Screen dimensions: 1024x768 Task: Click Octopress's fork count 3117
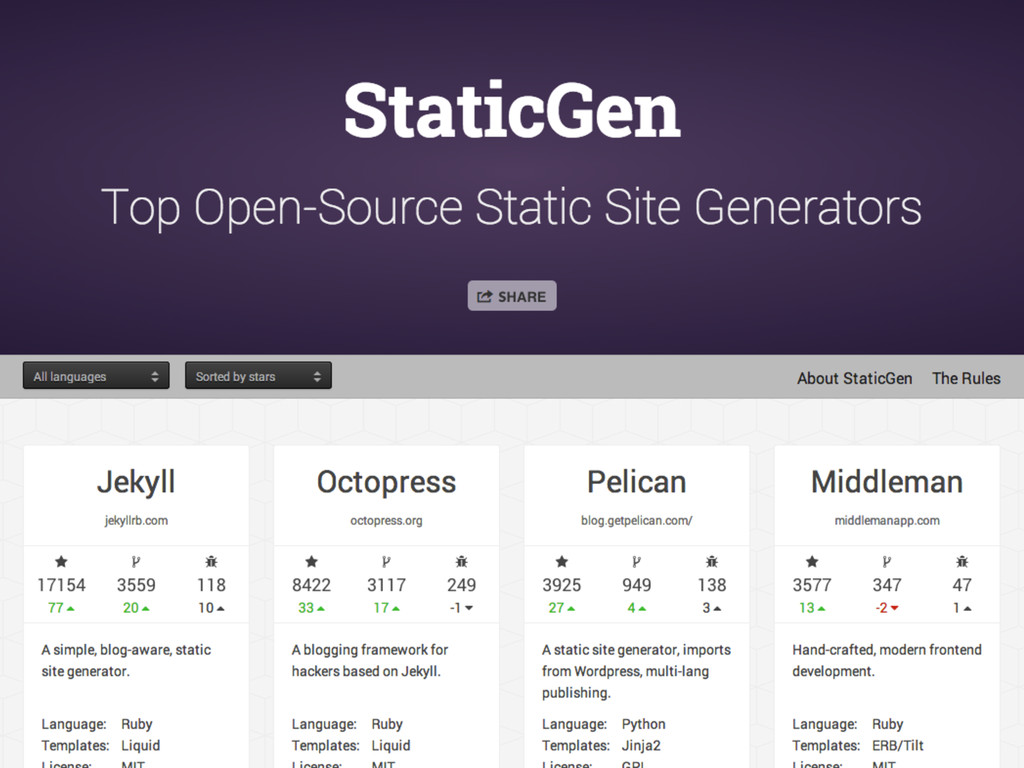coord(386,585)
